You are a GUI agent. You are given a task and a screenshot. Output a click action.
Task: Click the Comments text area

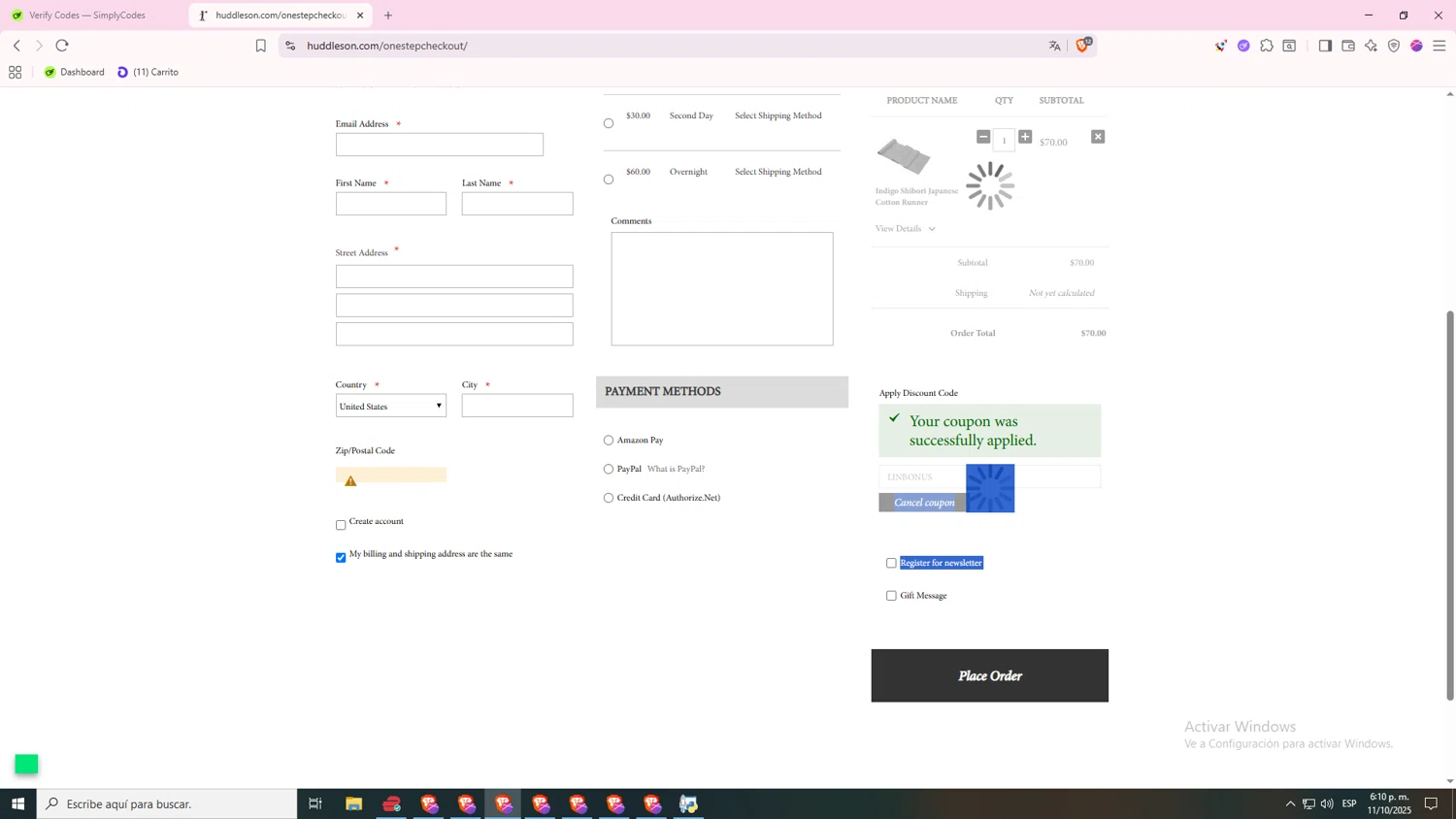(x=722, y=289)
